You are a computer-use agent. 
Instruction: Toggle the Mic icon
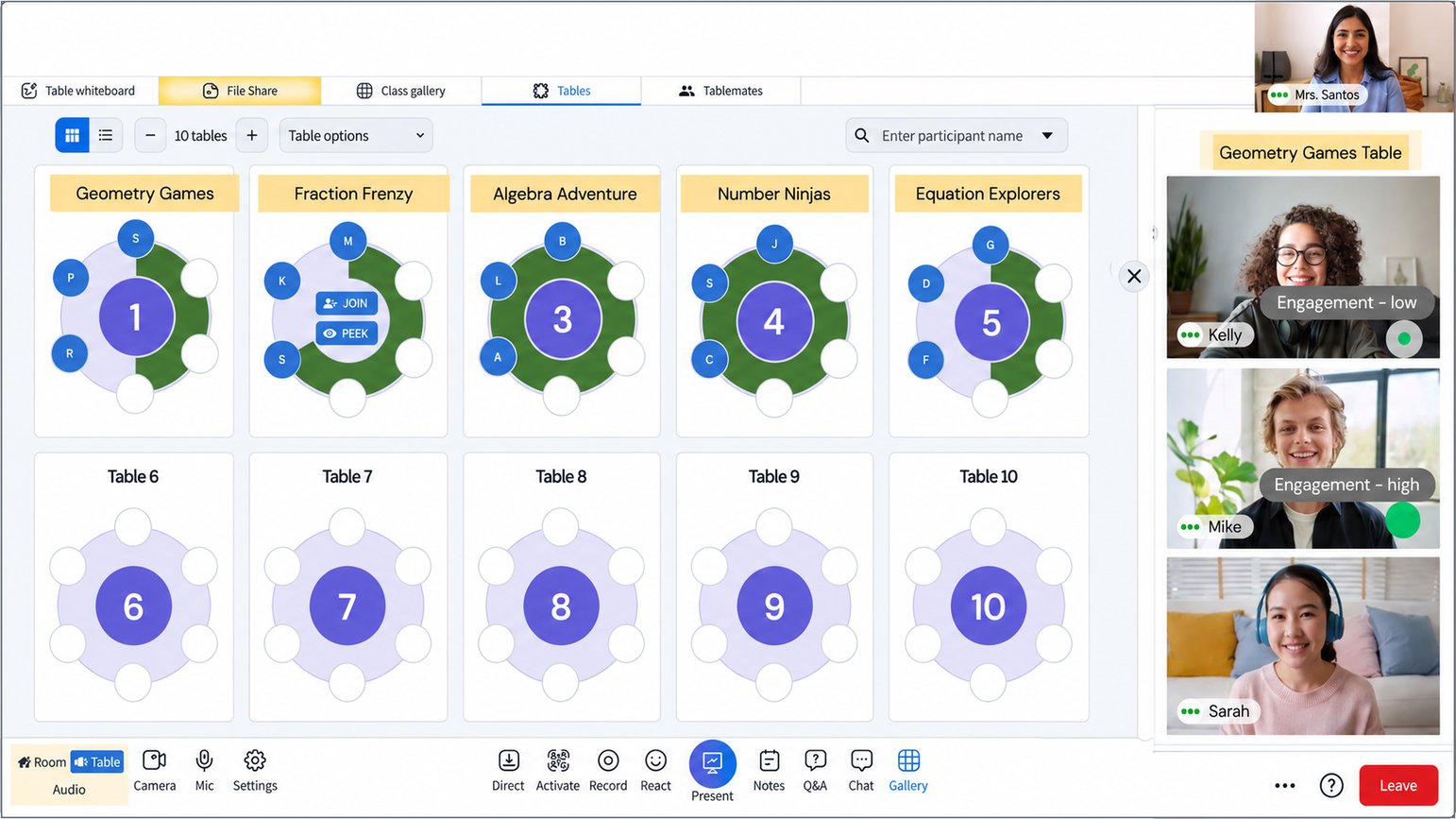pyautogui.click(x=204, y=760)
